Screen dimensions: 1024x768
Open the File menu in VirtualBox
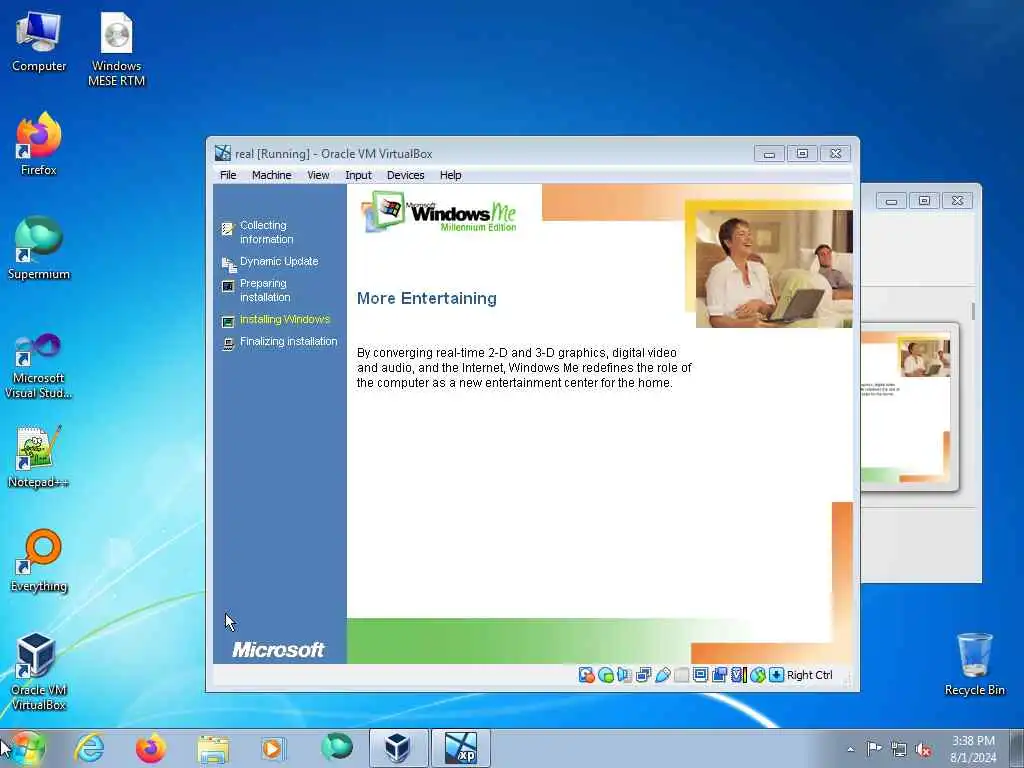tap(228, 175)
